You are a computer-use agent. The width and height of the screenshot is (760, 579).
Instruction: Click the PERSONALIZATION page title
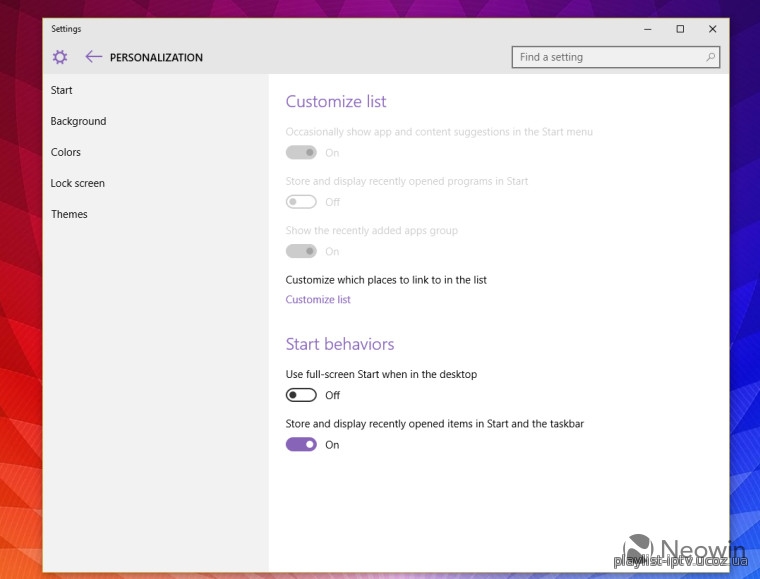(157, 57)
